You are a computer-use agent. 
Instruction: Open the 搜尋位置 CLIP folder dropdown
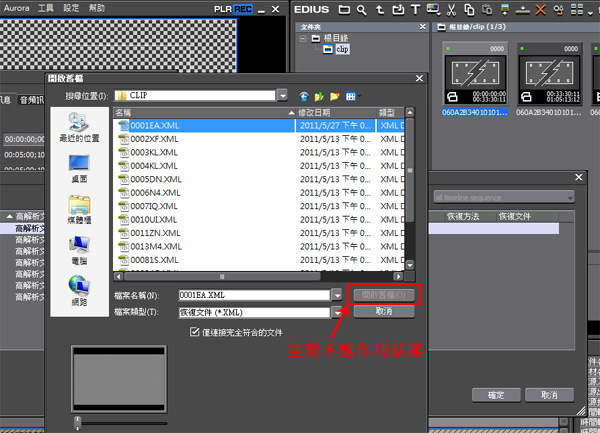point(282,95)
